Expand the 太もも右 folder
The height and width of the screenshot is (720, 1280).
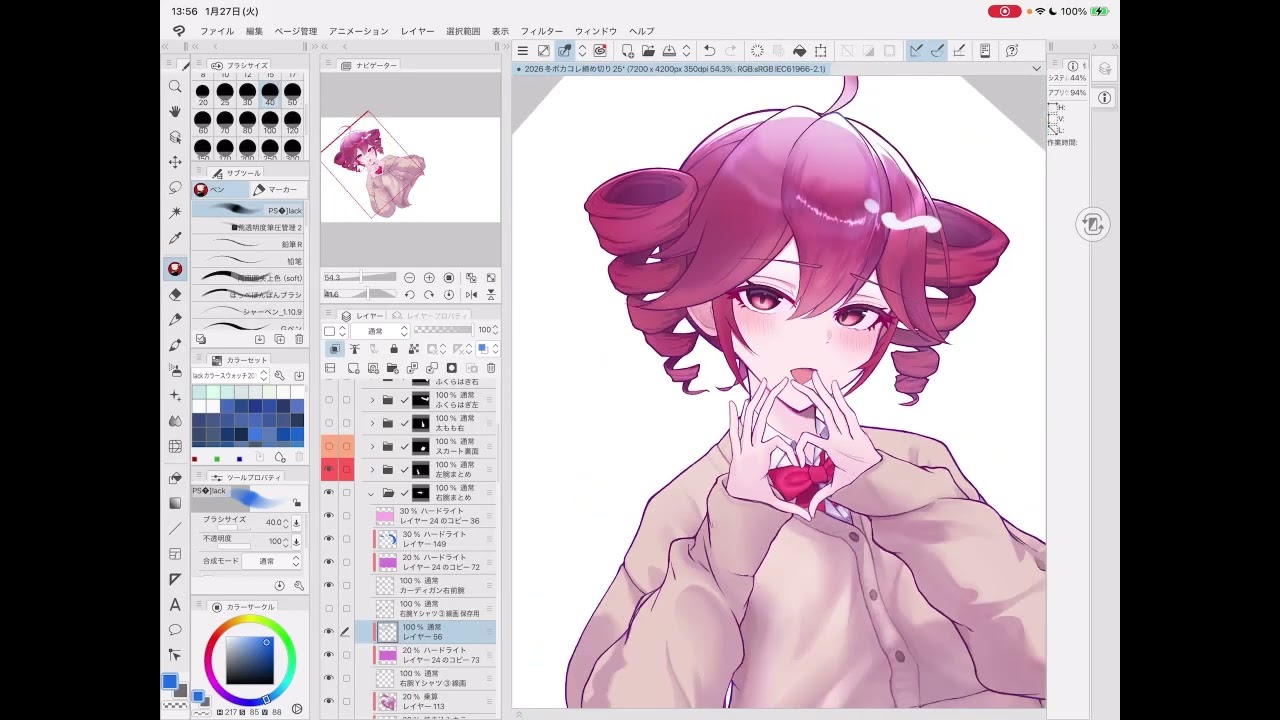[372, 422]
